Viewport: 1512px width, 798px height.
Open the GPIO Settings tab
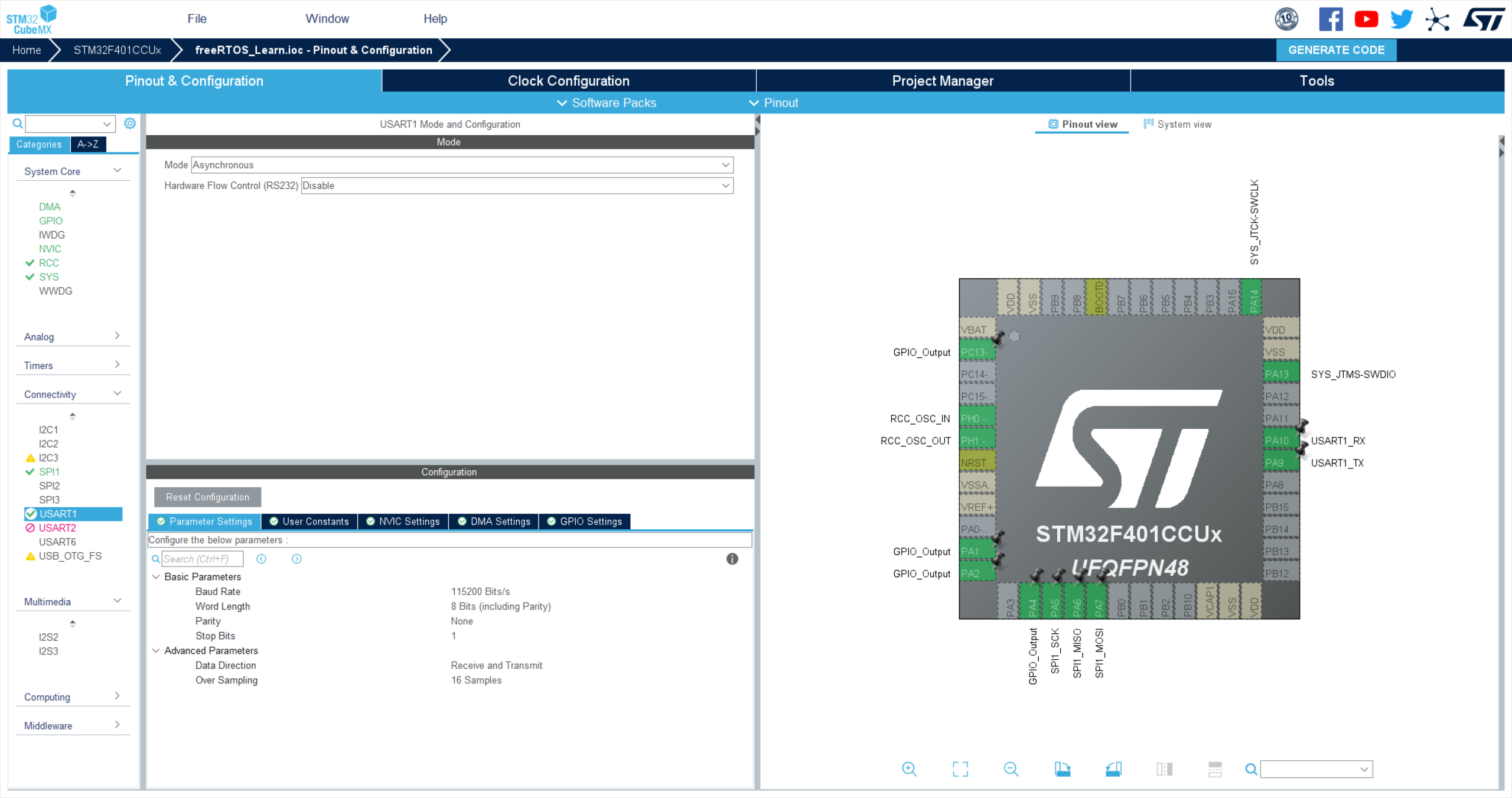tap(585, 522)
